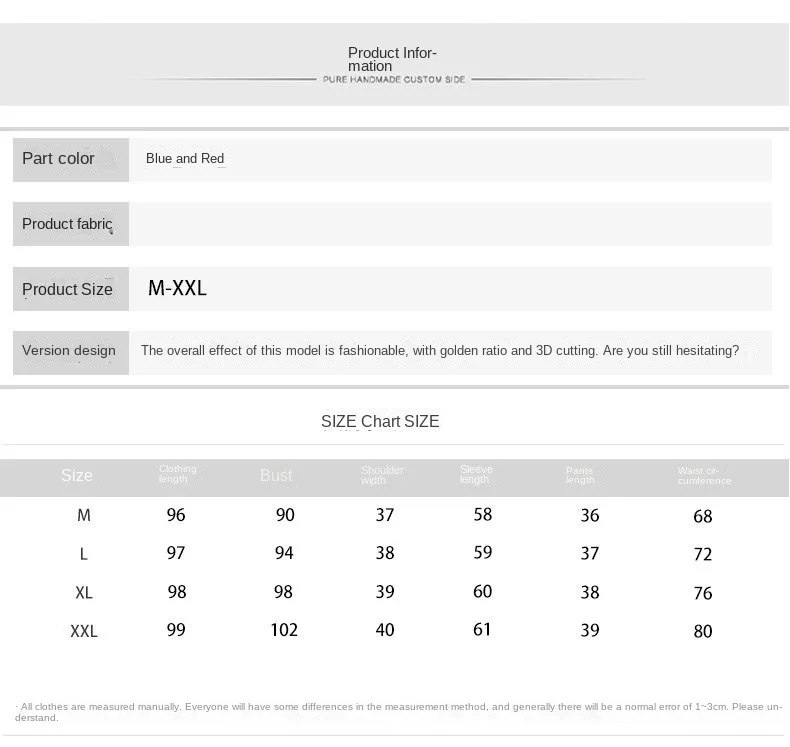Click the Version design label
Image resolution: width=790 pixels, height=747 pixels.
pos(69,351)
